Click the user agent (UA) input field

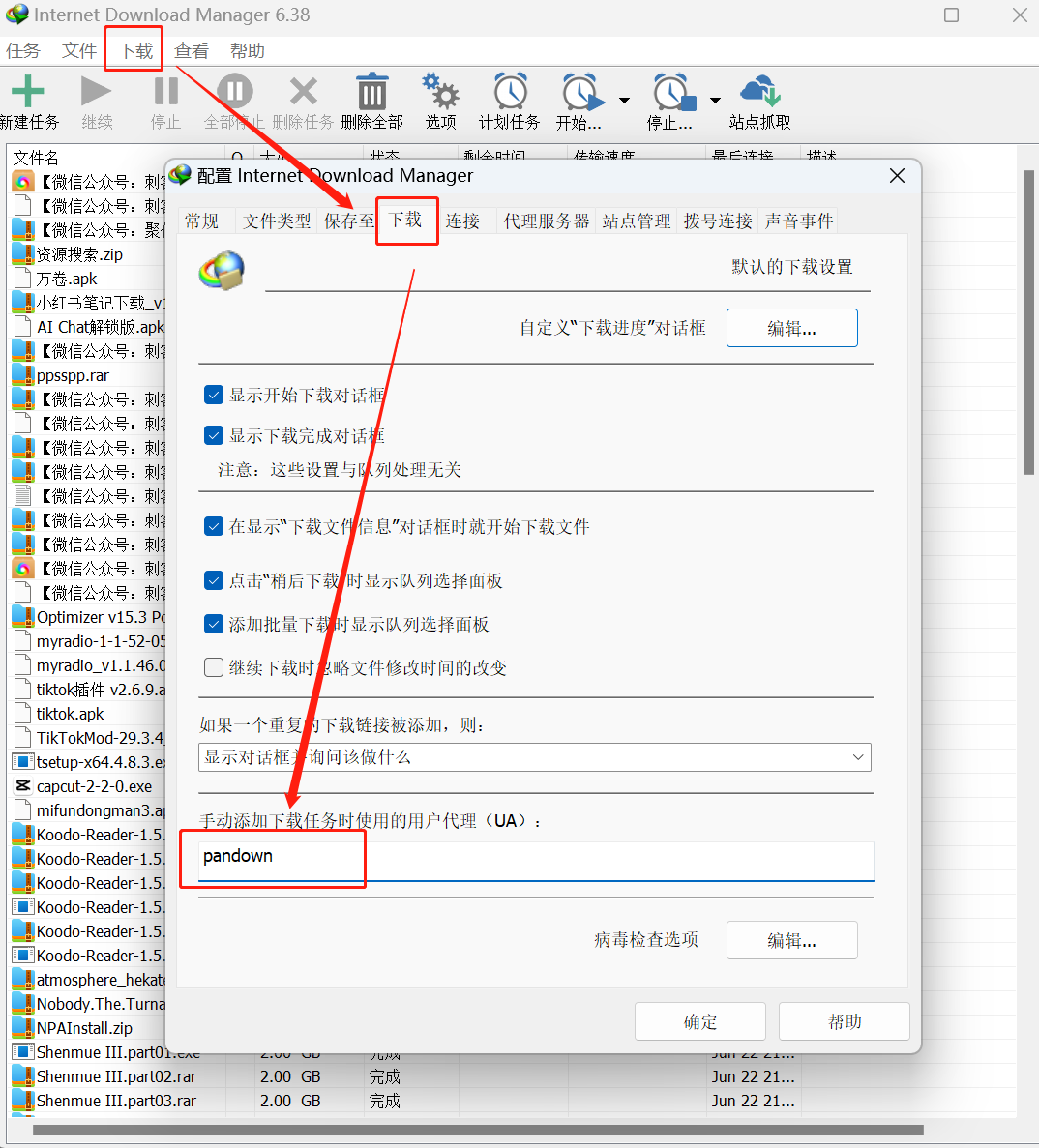536,861
